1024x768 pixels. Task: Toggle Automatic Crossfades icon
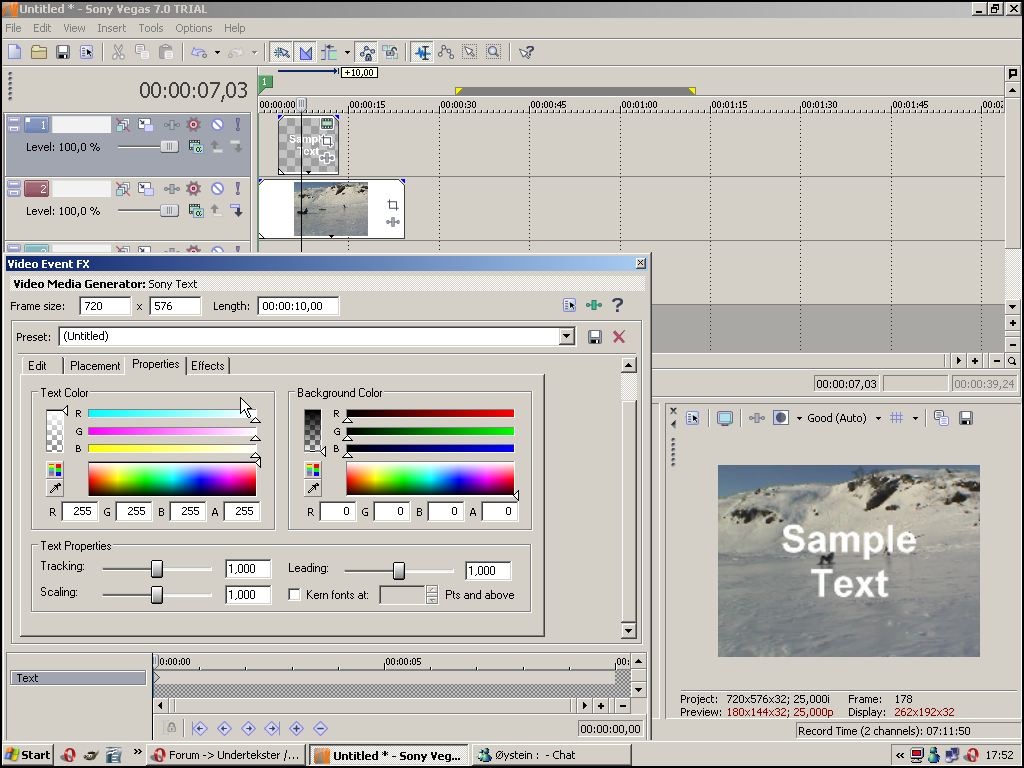(x=305, y=52)
